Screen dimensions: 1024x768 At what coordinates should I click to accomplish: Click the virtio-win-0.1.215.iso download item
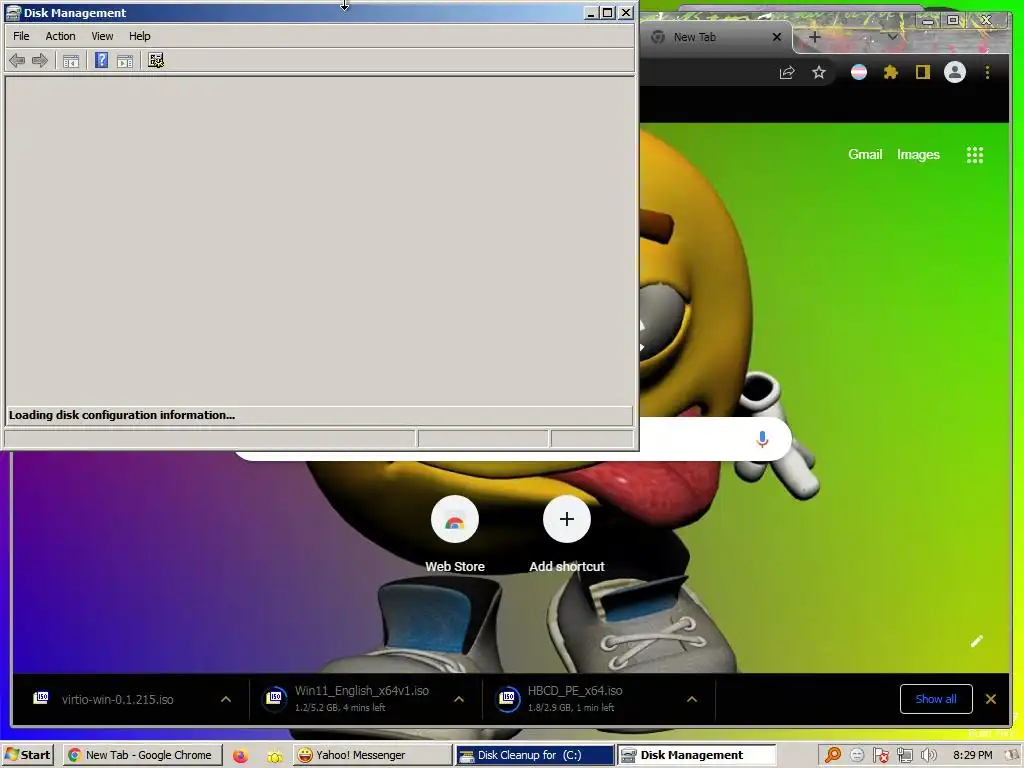coord(118,699)
